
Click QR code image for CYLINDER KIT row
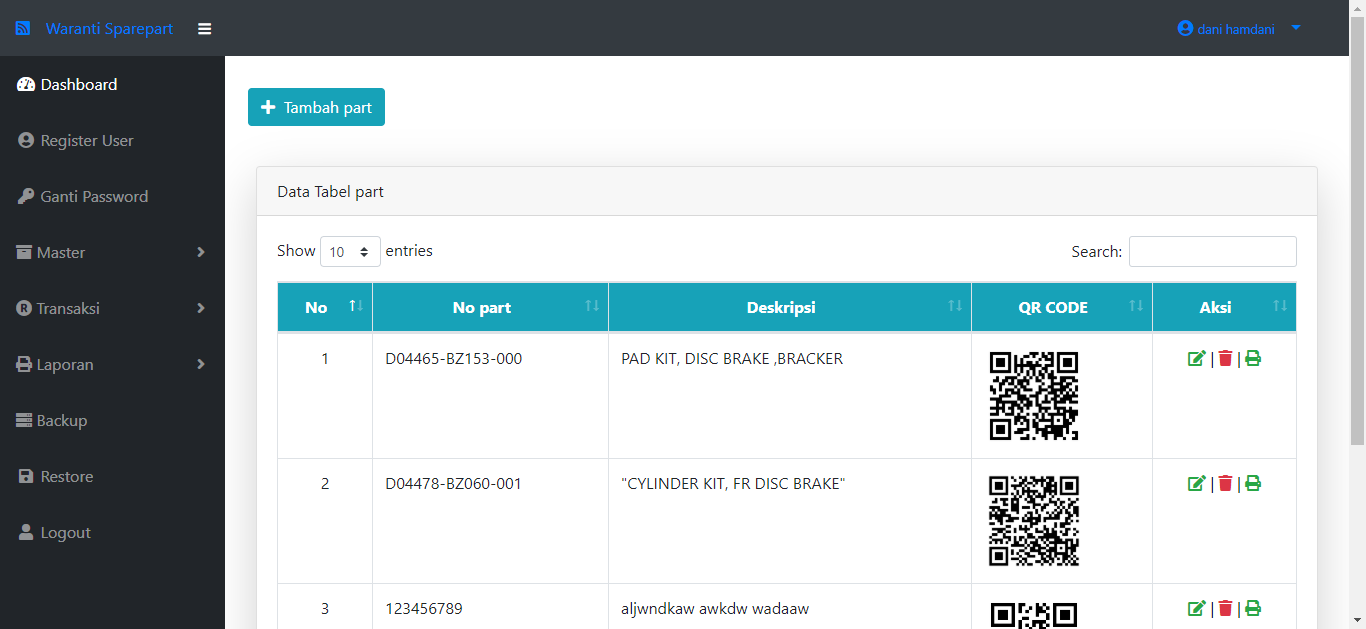(x=1034, y=521)
